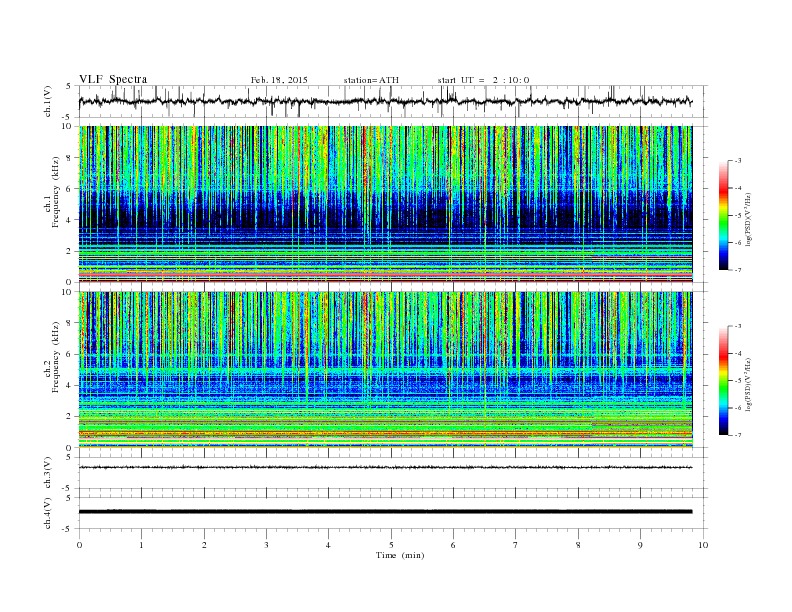The width and height of the screenshot is (792, 612).
Task: Click the 'ch.1(V)' waveform axis label
Action: coord(48,101)
